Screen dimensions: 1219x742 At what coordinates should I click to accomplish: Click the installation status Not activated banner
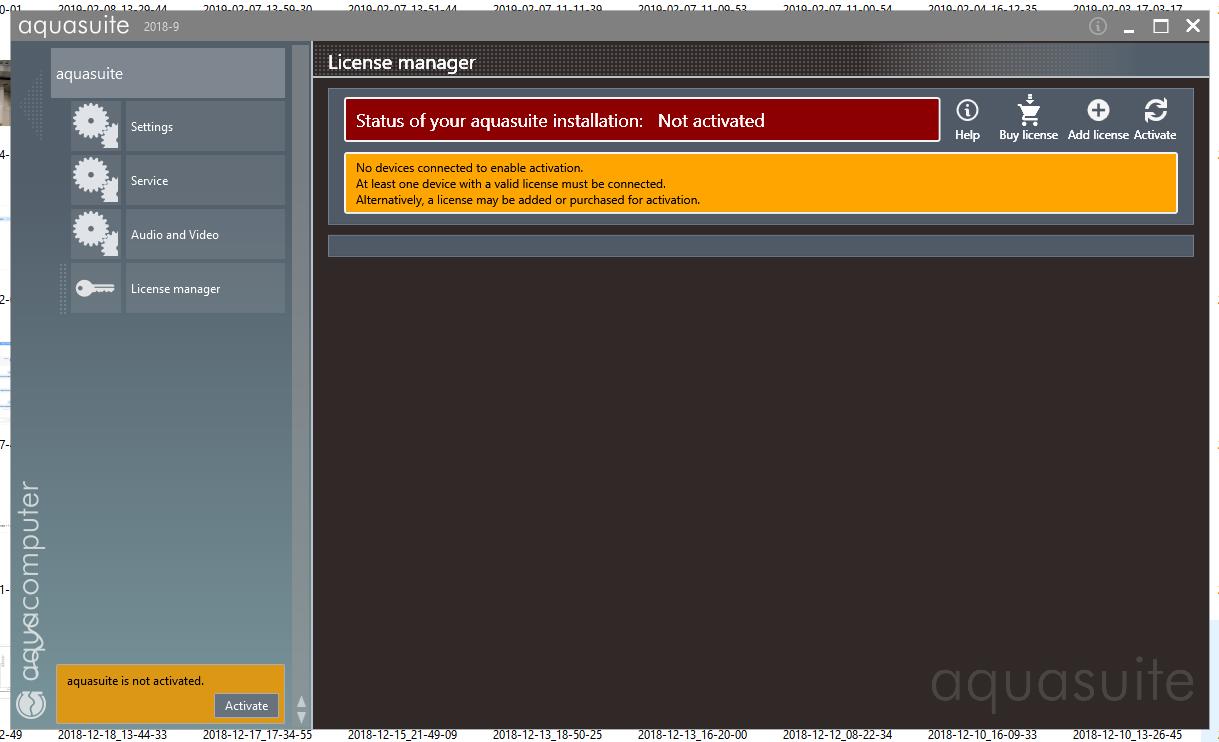(642, 120)
